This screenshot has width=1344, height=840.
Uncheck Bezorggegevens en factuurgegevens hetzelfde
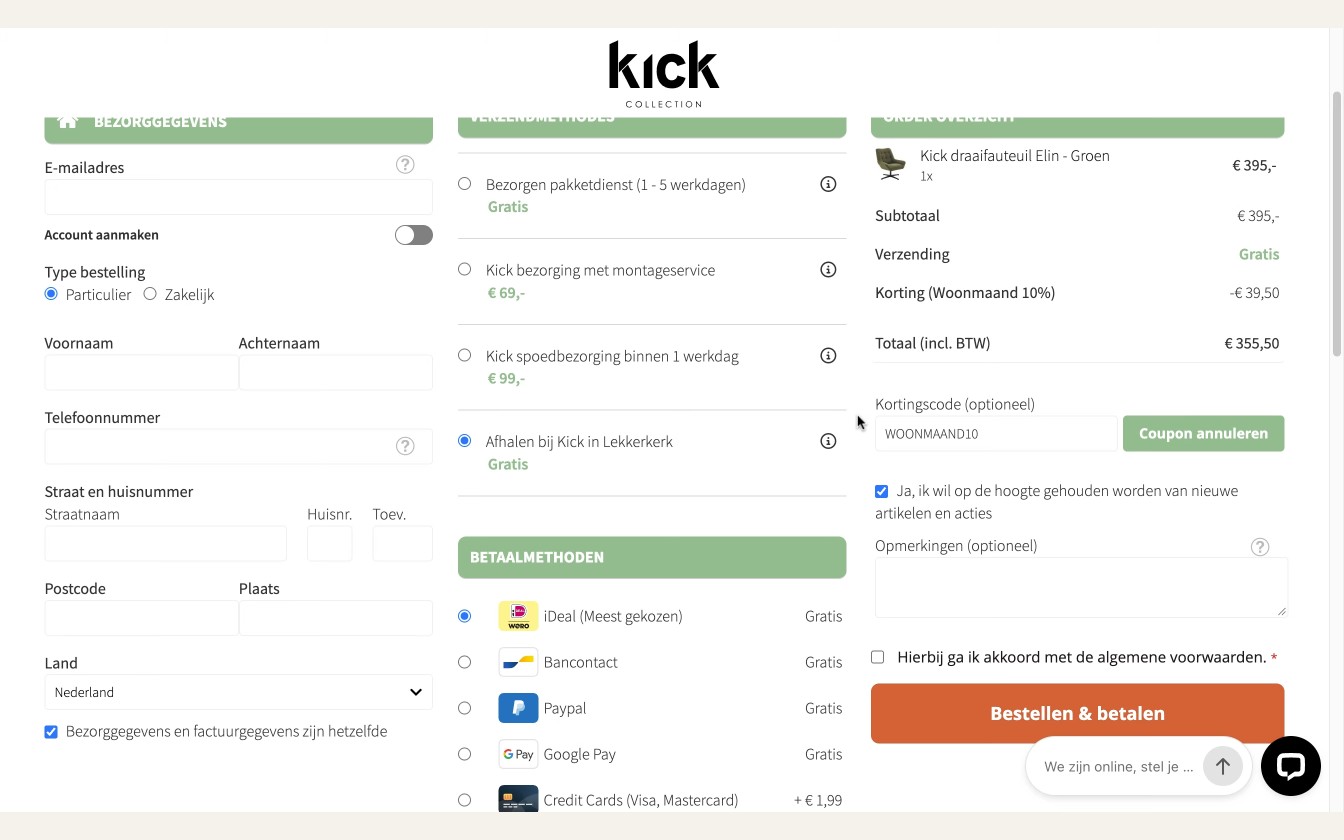tap(51, 732)
